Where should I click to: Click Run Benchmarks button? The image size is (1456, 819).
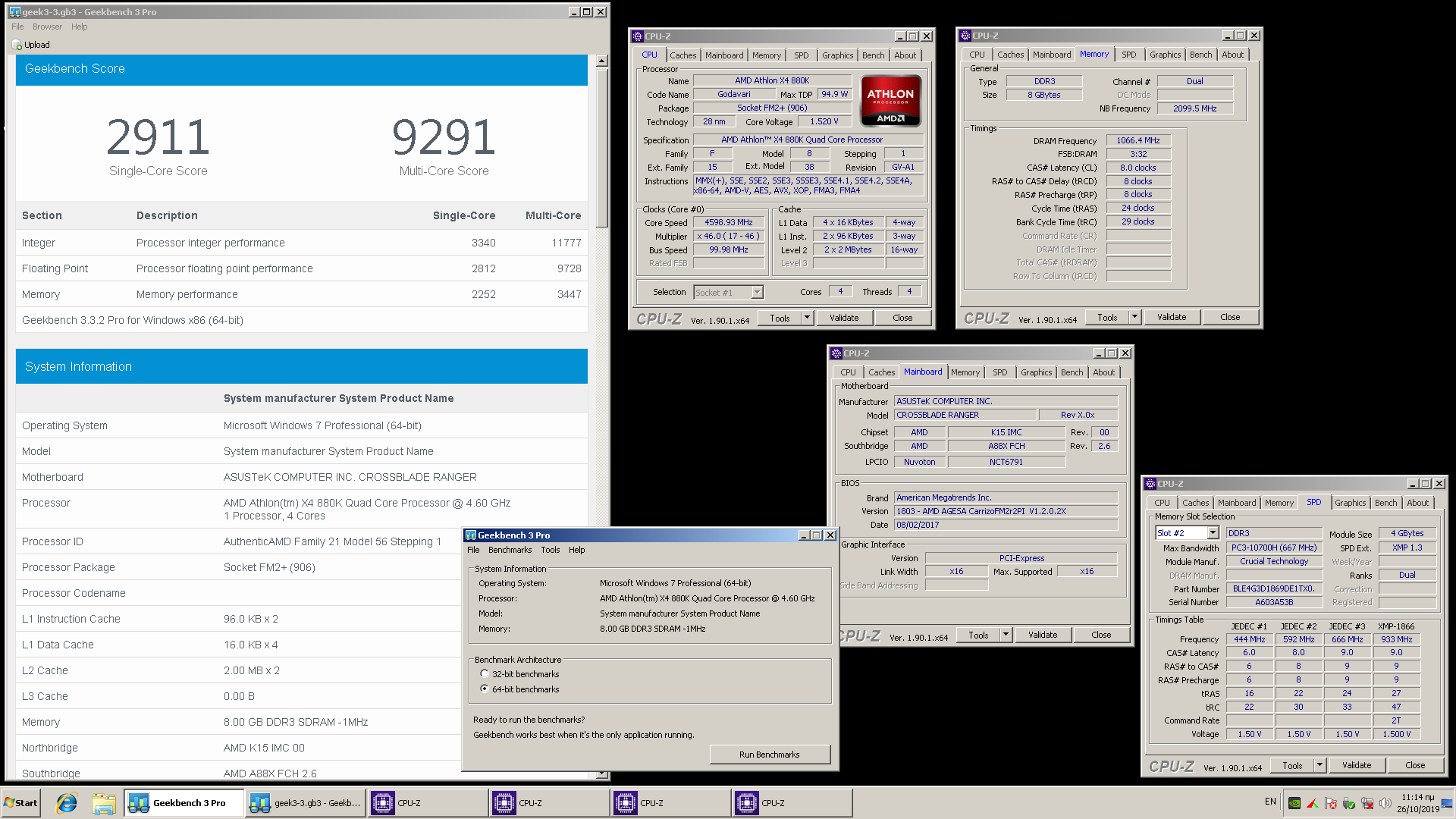click(x=770, y=755)
